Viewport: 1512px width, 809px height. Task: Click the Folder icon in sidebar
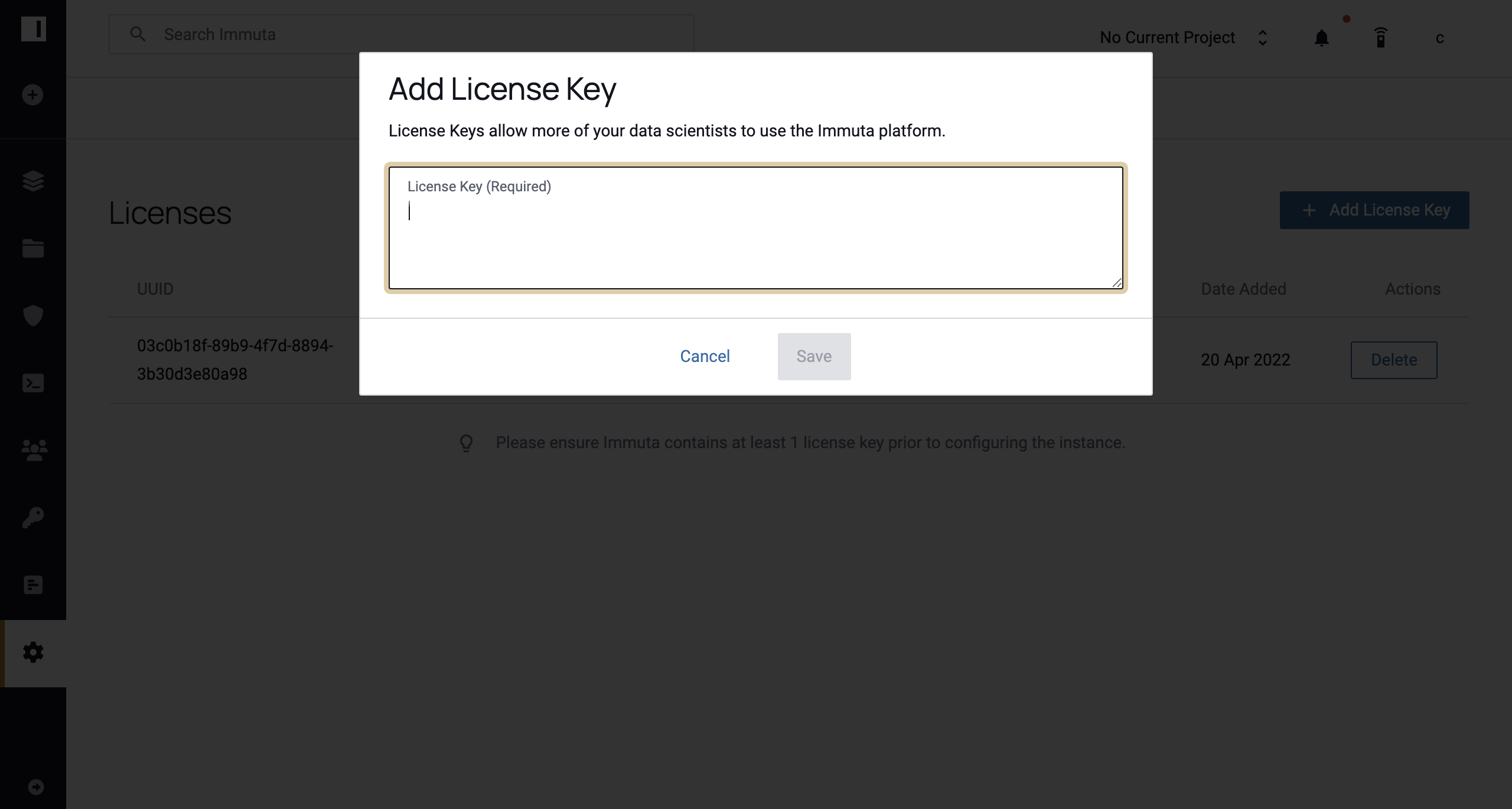tap(32, 248)
